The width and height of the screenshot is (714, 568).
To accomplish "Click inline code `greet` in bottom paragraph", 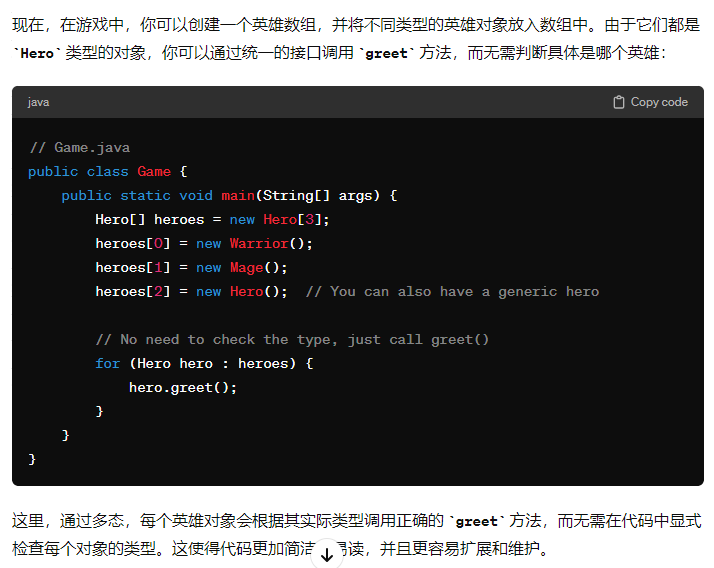I will click(476, 521).
